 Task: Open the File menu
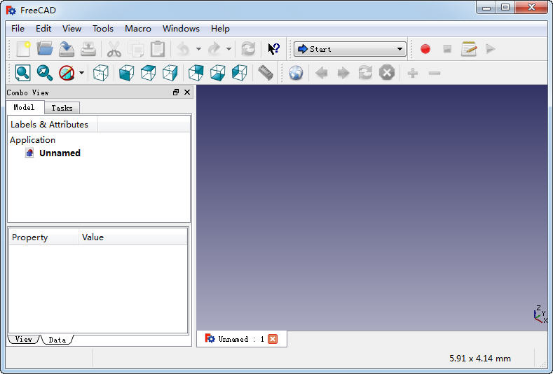pos(18,29)
